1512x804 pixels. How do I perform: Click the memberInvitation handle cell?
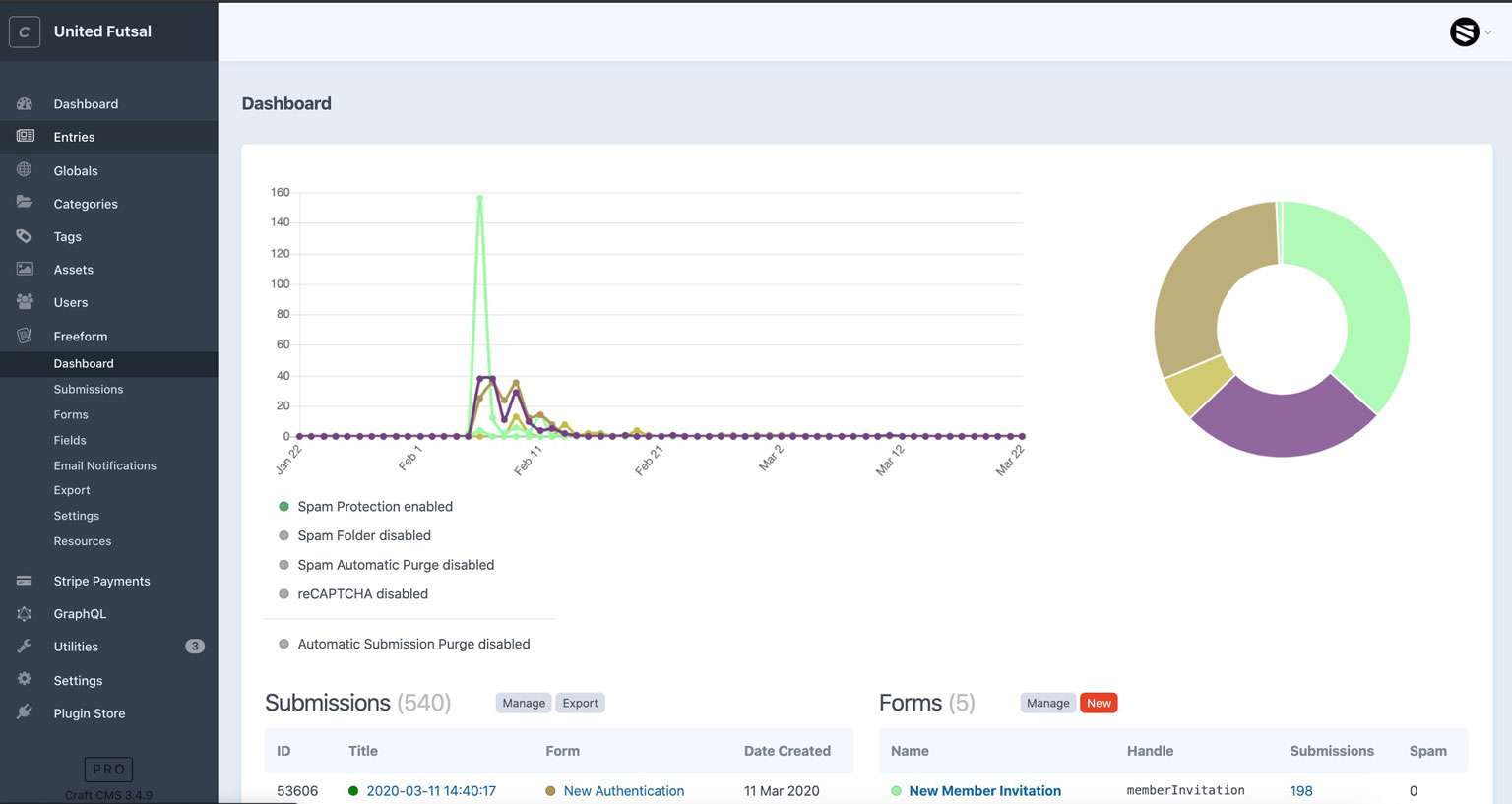tap(1185, 790)
